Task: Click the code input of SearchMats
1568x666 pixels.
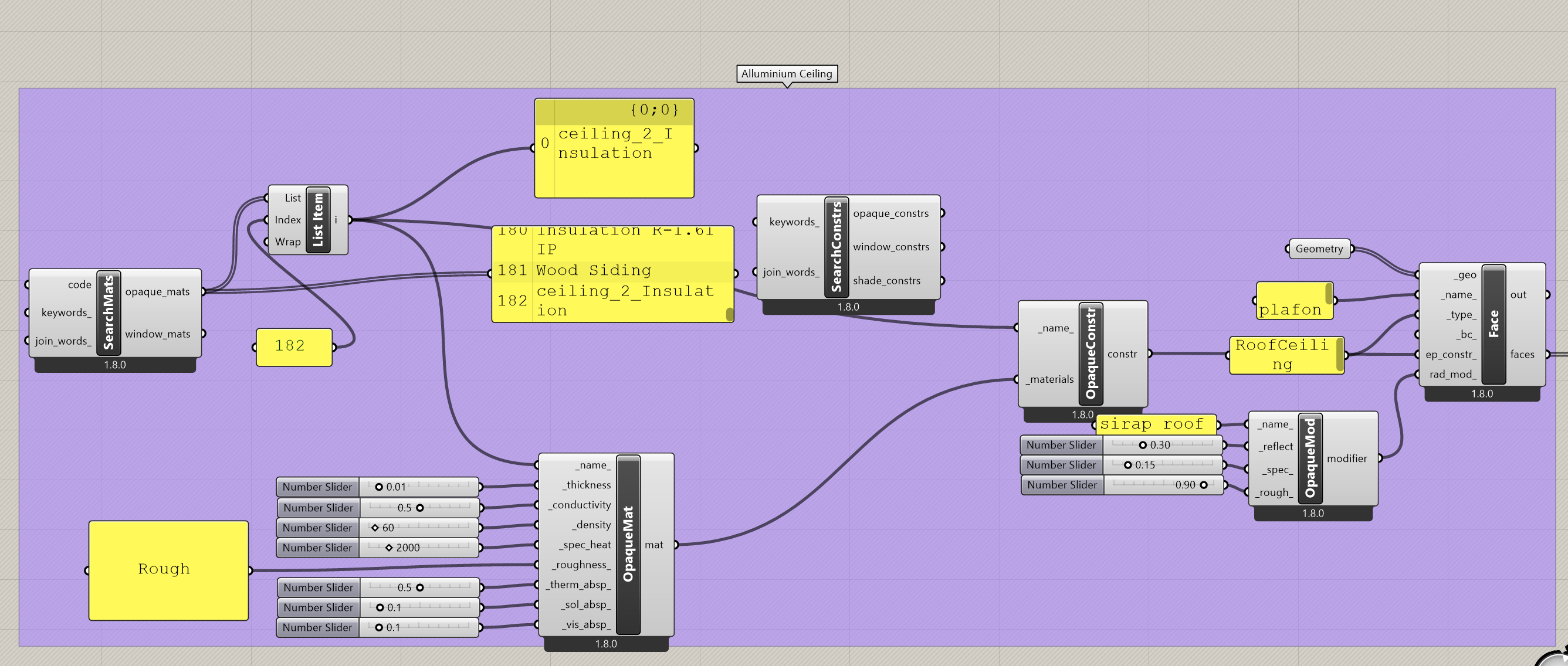Action: (79, 284)
